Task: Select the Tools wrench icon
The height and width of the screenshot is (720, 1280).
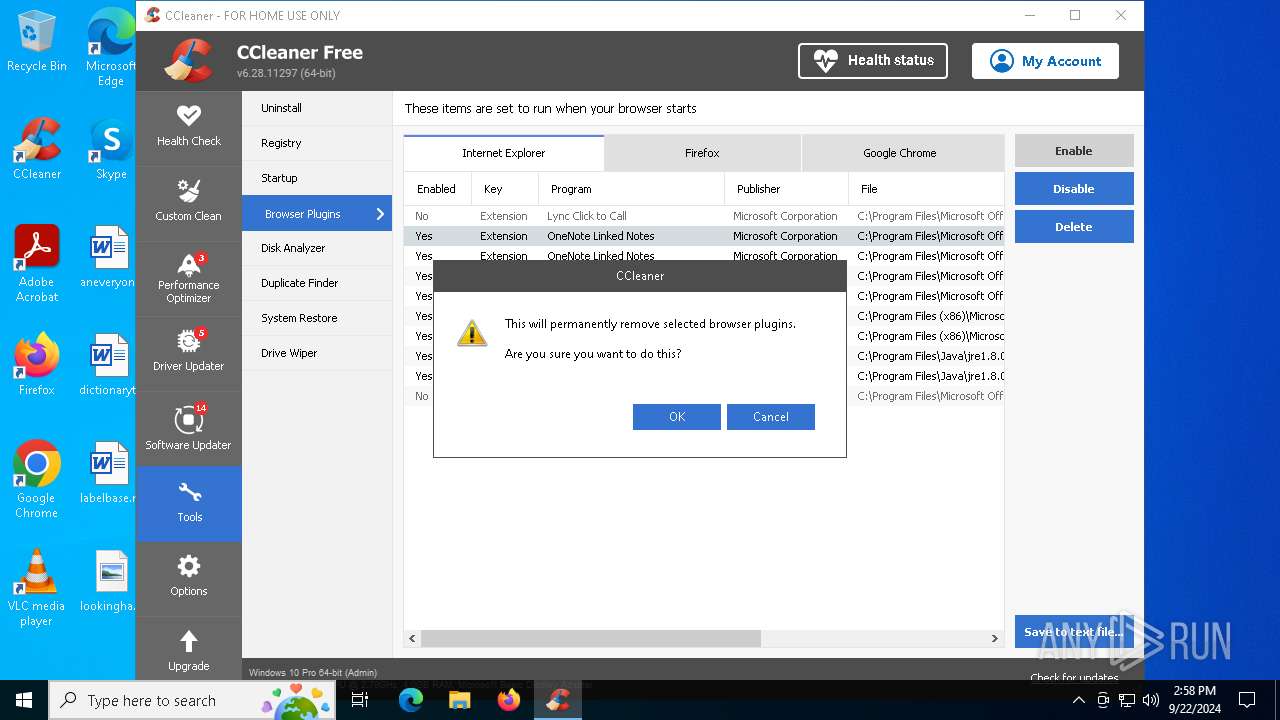Action: click(189, 492)
